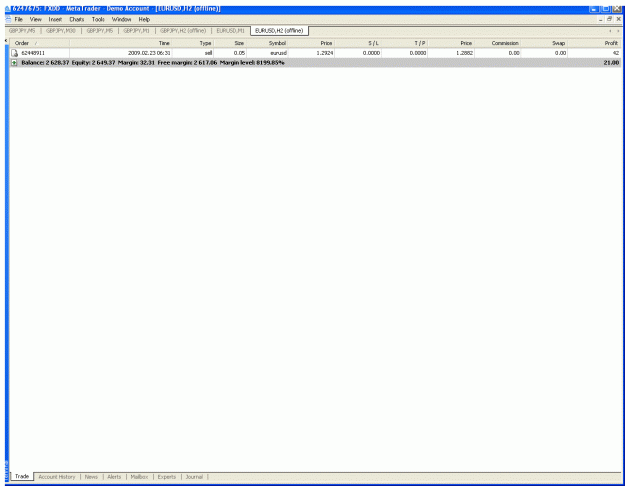The height and width of the screenshot is (486, 625).
Task: Click the open time 2009.02.23 06:31
Action: pos(149,53)
